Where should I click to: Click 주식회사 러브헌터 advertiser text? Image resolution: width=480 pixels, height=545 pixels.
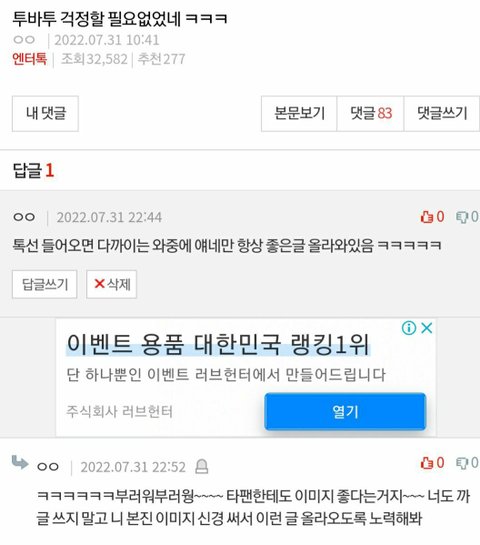(119, 412)
